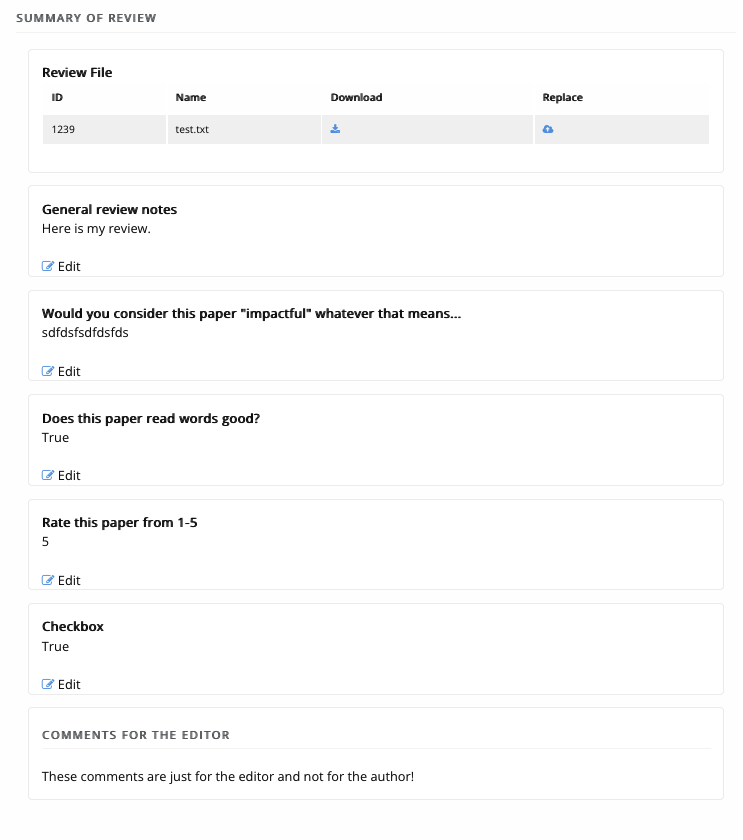Click the ID column header
Image resolution: width=743 pixels, height=840 pixels.
[x=58, y=98]
